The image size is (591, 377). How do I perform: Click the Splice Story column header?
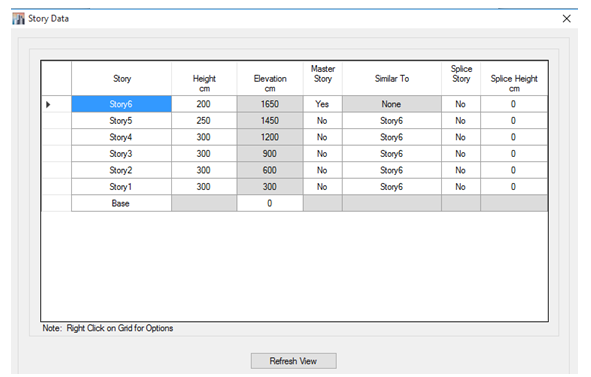click(x=461, y=78)
